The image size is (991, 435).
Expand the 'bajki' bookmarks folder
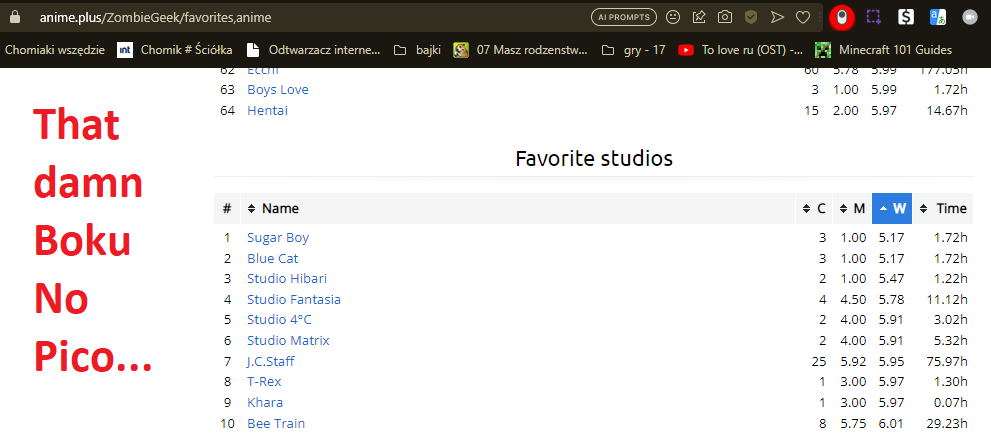[418, 49]
